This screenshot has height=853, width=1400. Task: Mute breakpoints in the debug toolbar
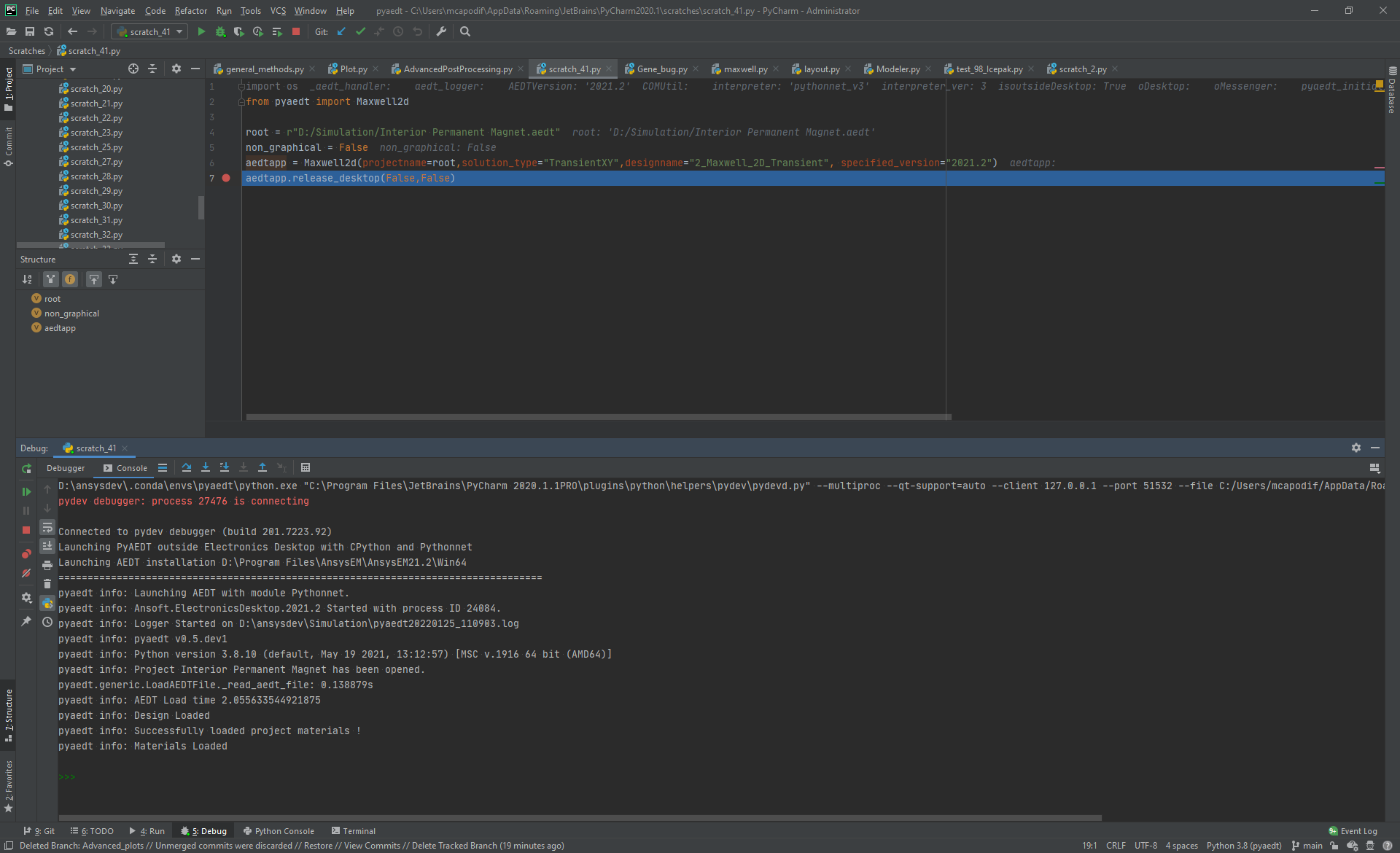26,573
